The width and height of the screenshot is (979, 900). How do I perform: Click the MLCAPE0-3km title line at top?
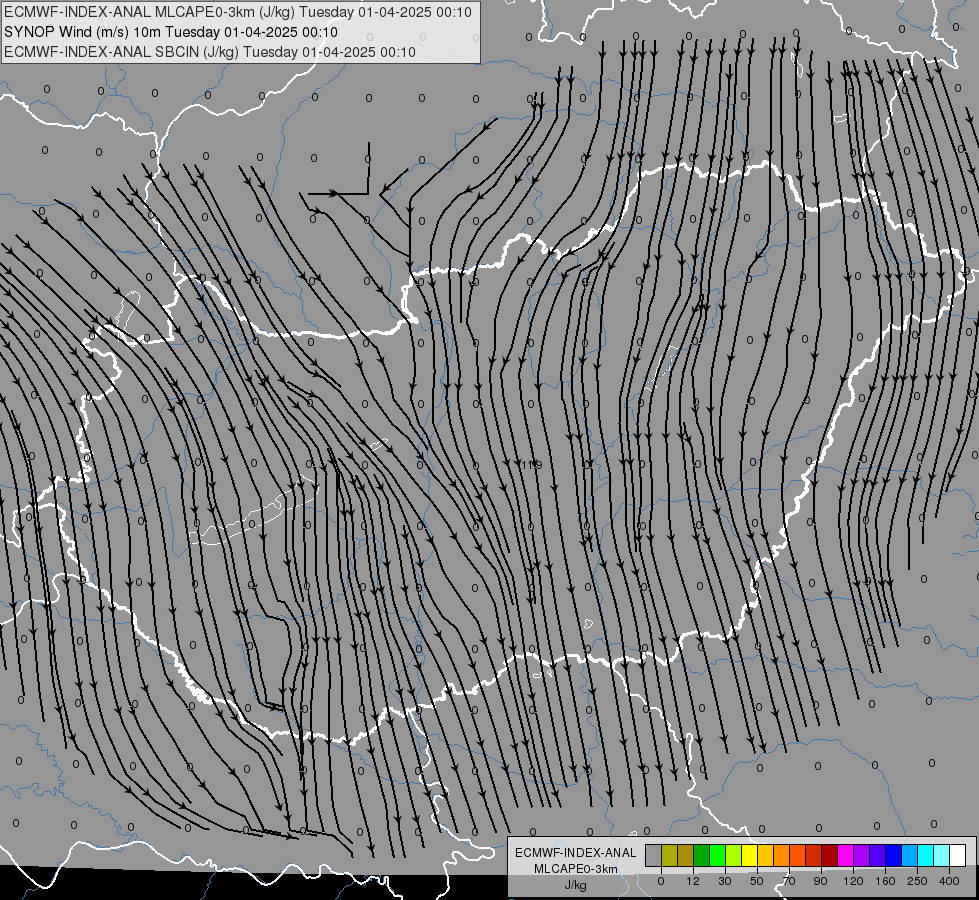pos(238,12)
